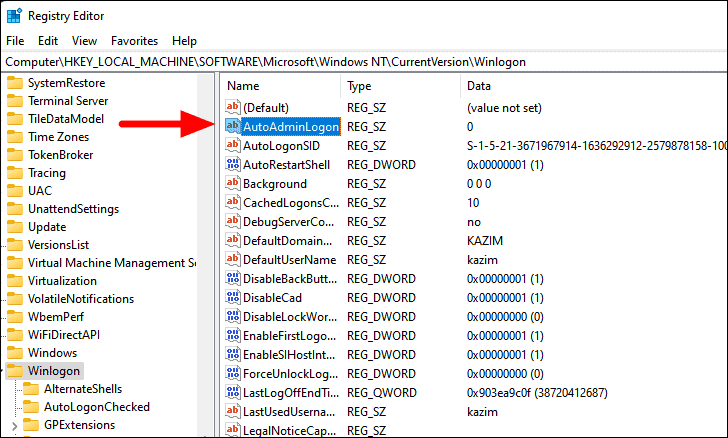This screenshot has width=728, height=438.
Task: Select the GPExtensions subkey
Action: (79, 425)
